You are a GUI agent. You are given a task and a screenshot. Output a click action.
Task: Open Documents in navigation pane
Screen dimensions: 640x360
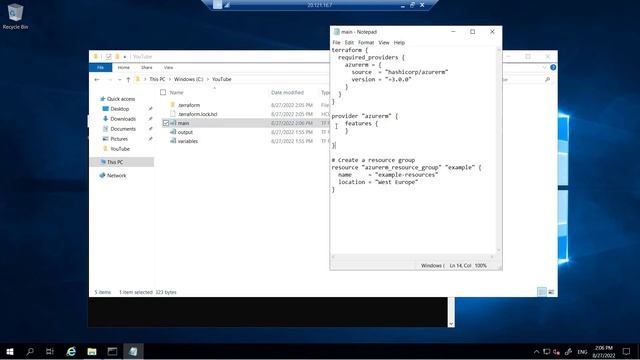pos(123,129)
